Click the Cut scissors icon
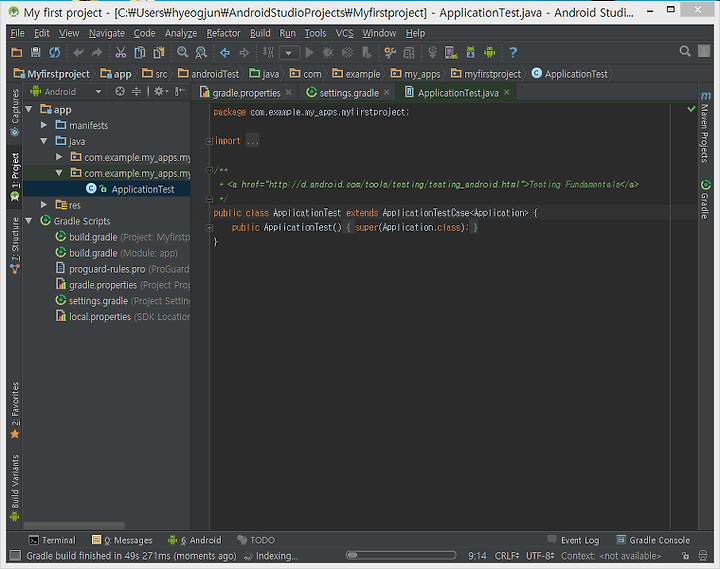 tap(120, 52)
